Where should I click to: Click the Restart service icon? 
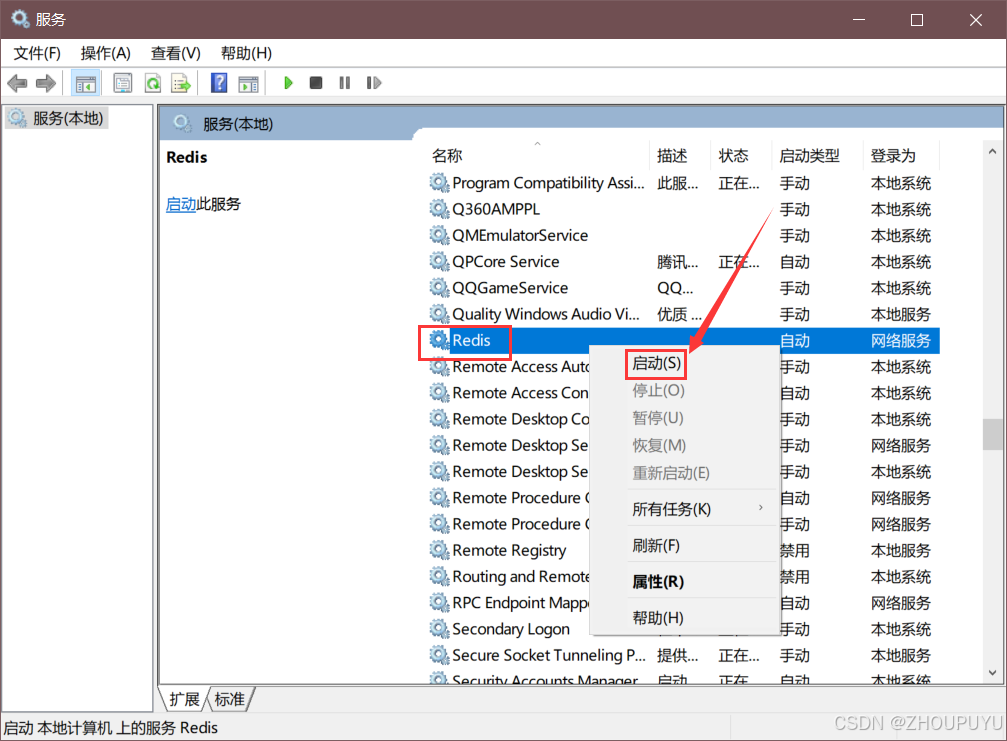[374, 83]
